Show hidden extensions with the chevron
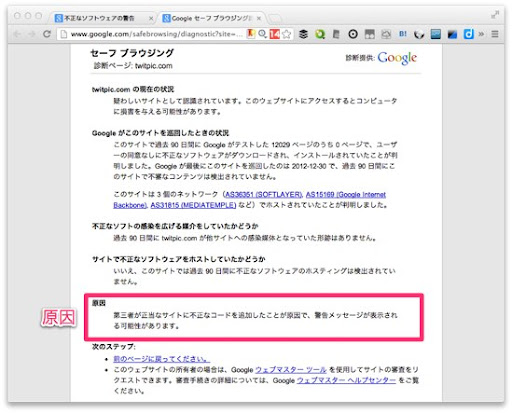Image resolution: width=512 pixels, height=413 pixels. 481,34
